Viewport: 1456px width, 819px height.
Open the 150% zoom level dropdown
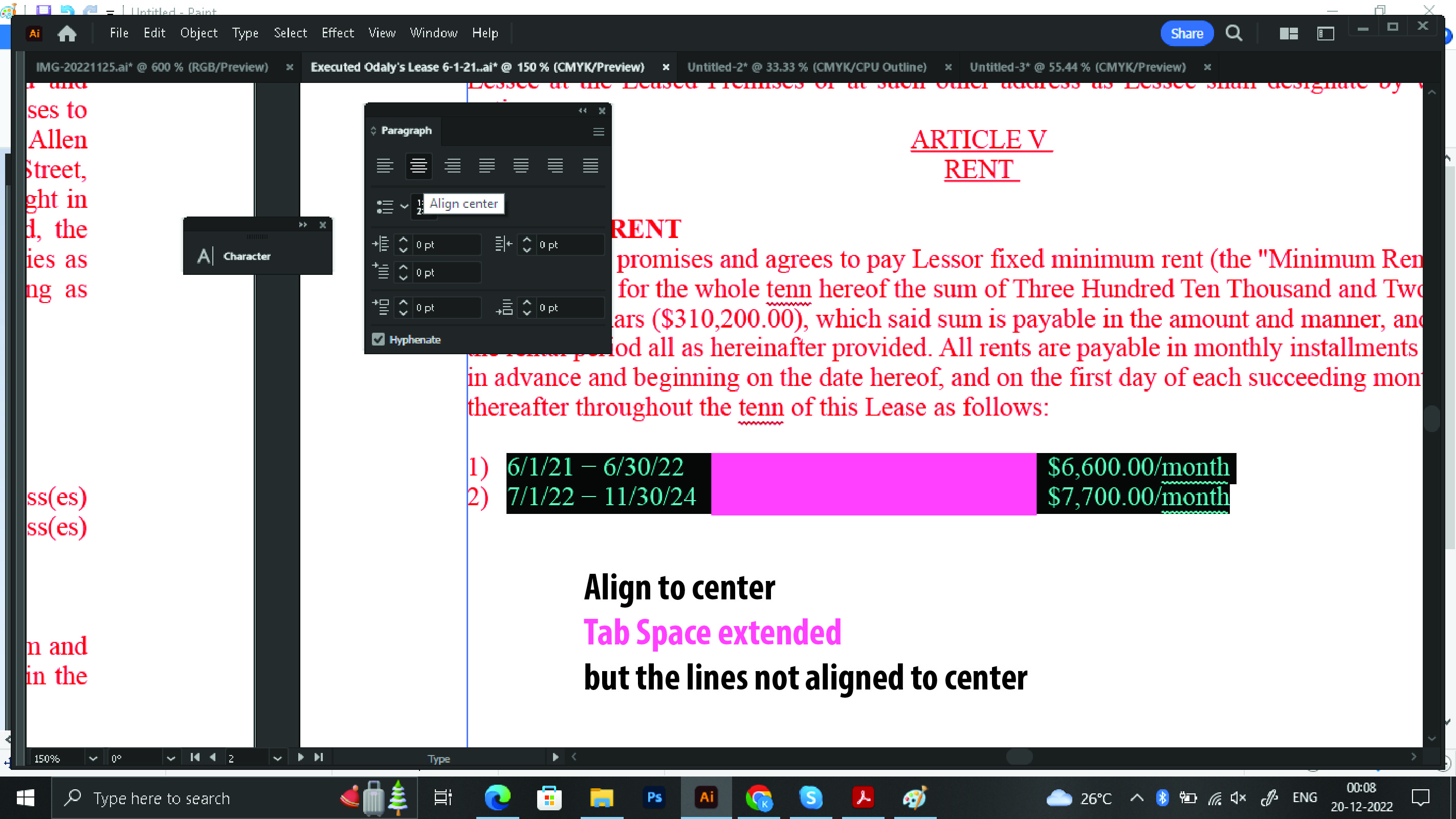pyautogui.click(x=93, y=758)
